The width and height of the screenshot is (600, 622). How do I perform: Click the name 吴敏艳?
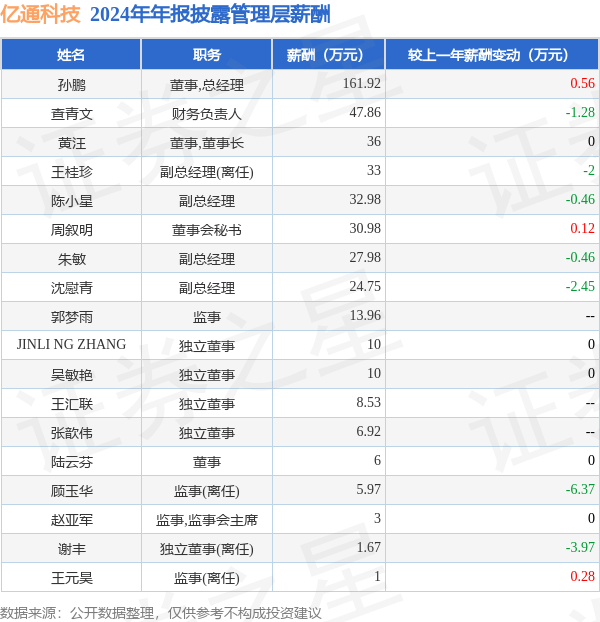pos(71,375)
